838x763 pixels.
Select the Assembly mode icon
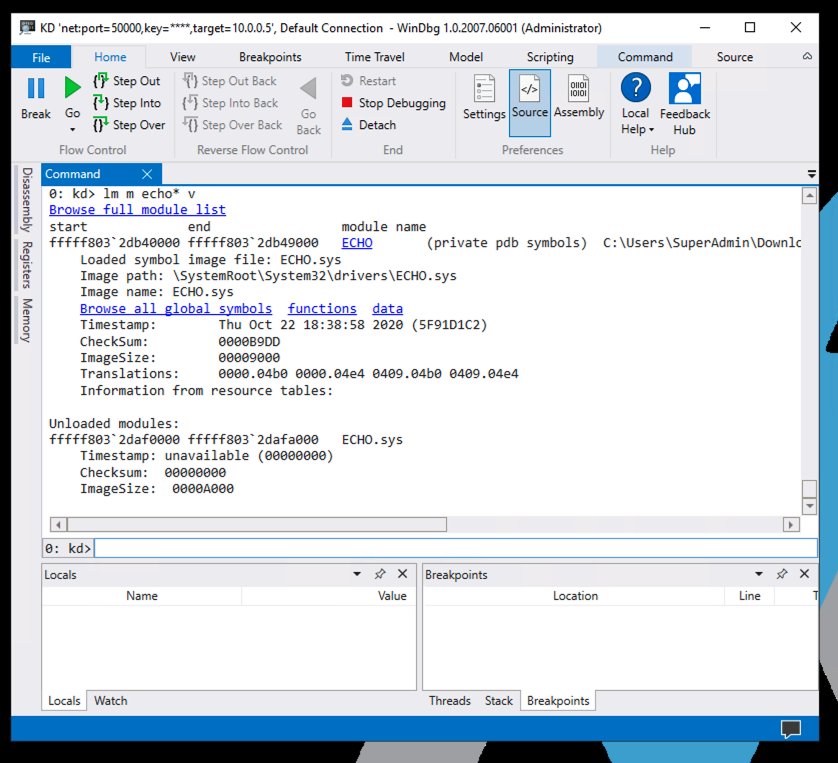[578, 89]
